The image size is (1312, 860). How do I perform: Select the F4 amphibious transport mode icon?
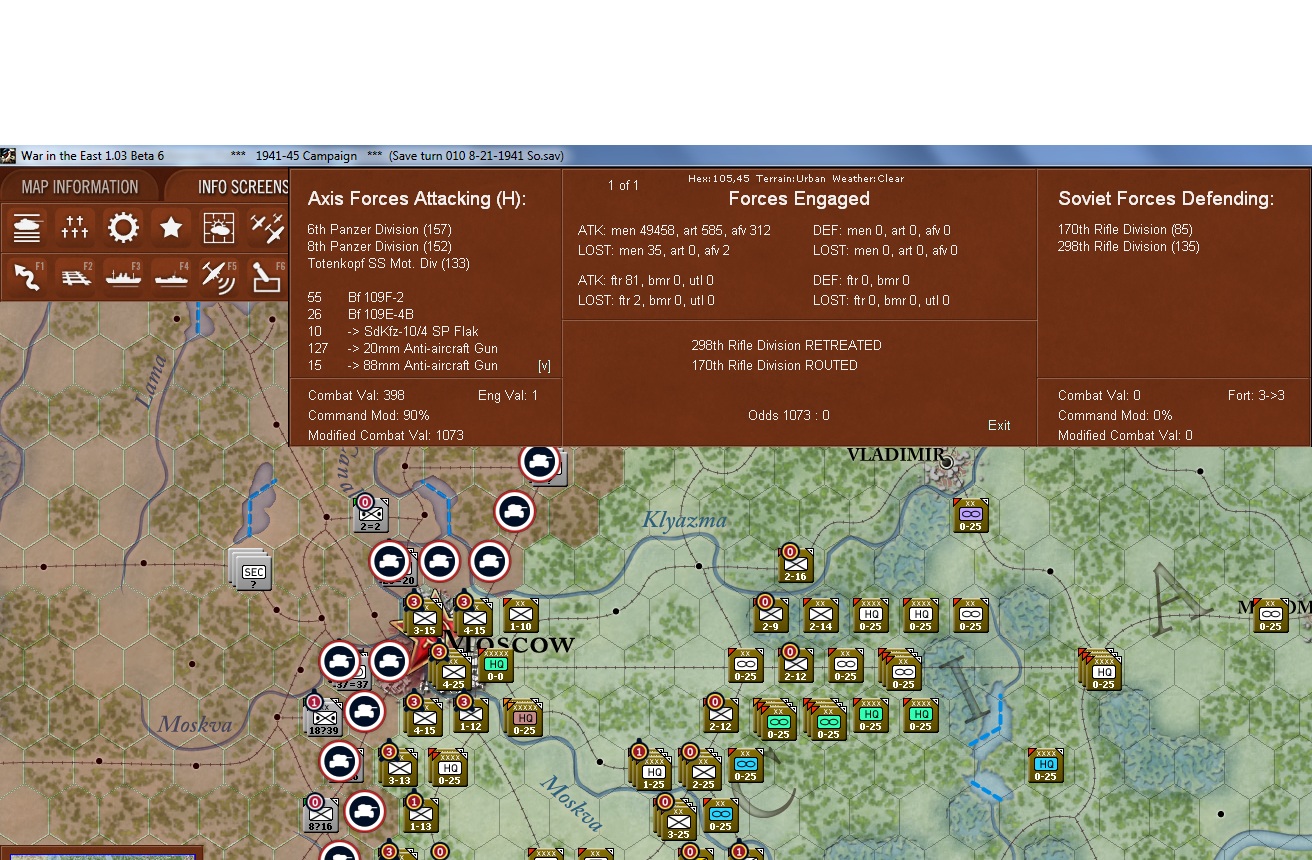tap(171, 276)
